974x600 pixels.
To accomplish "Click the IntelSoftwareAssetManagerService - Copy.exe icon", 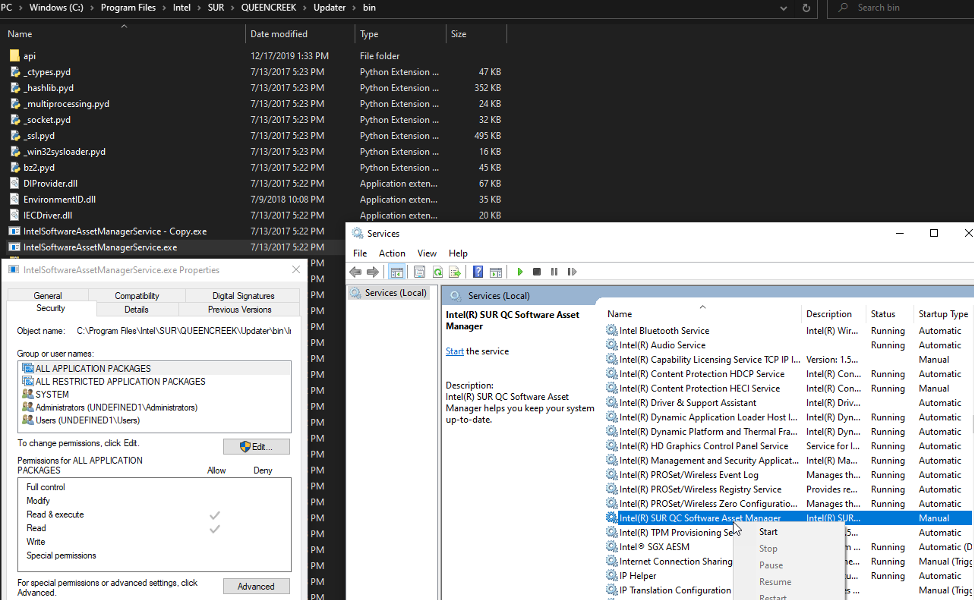I will [15, 231].
